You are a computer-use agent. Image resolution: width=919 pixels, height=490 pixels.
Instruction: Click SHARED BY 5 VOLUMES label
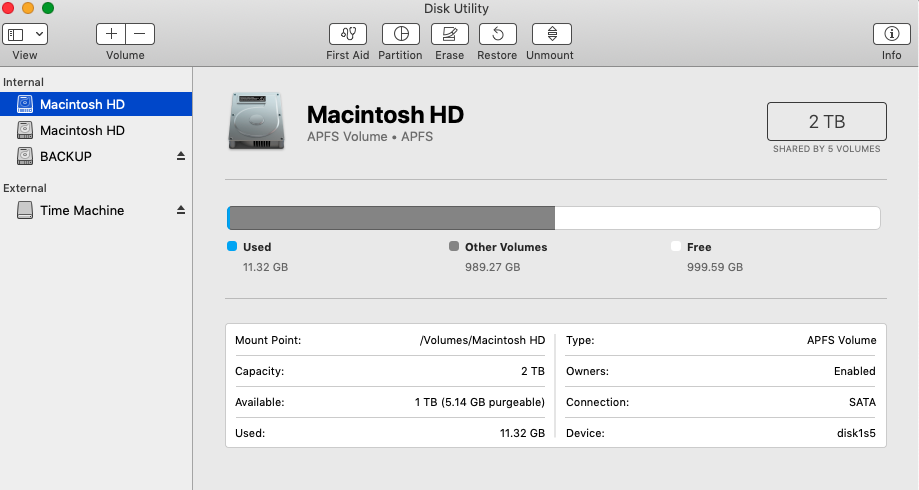click(x=826, y=149)
